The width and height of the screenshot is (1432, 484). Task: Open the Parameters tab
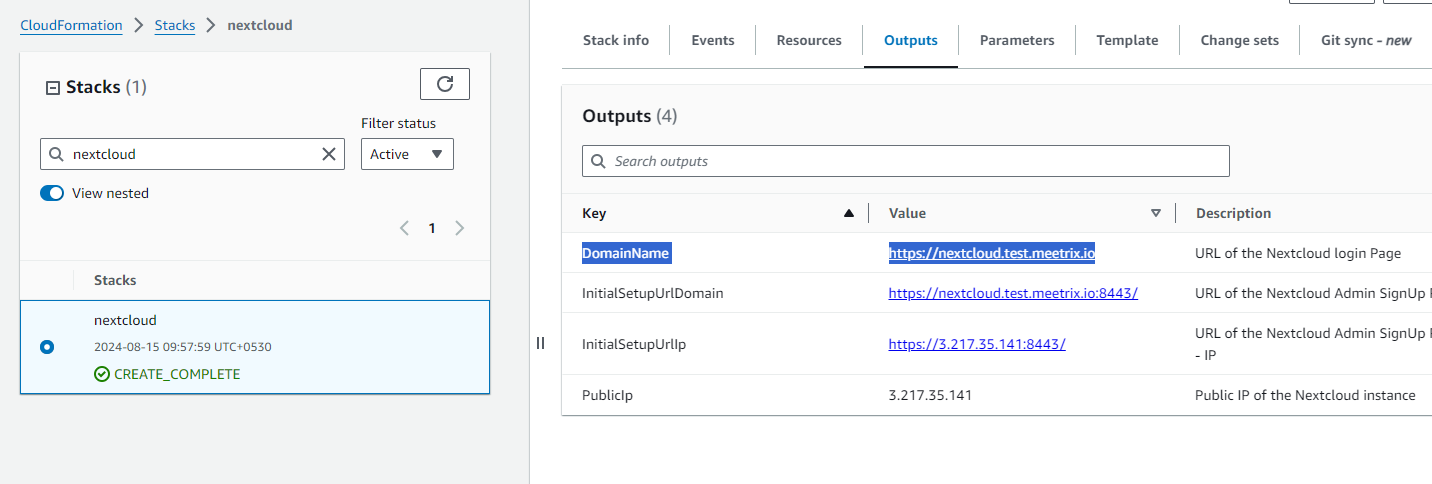pos(1017,40)
